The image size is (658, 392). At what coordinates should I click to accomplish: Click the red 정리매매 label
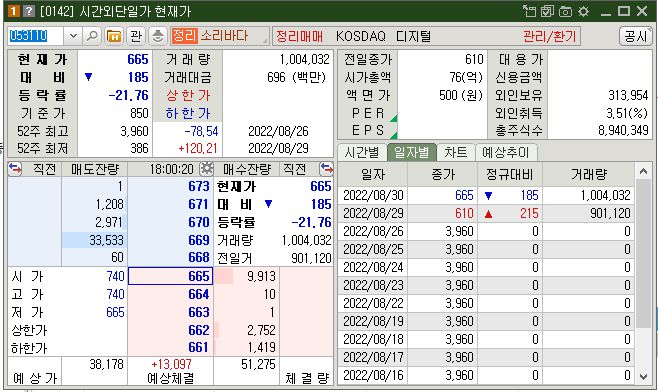[x=299, y=36]
